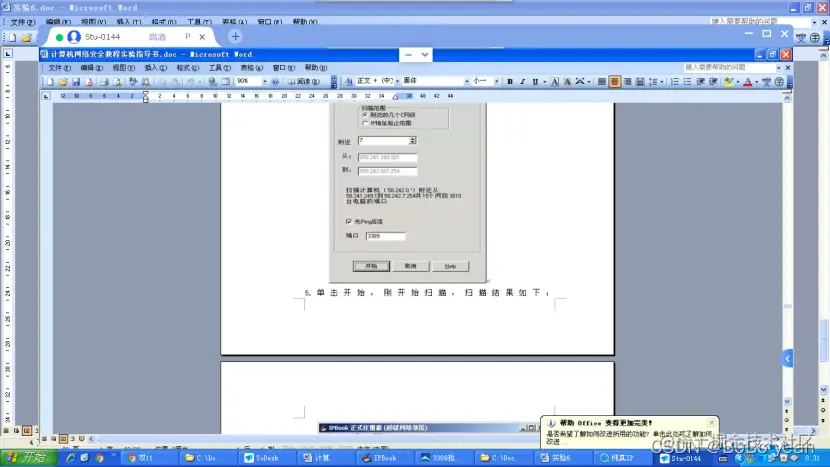The image size is (830, 467).
Task: Click the Numbered list icon
Action: [x=675, y=82]
